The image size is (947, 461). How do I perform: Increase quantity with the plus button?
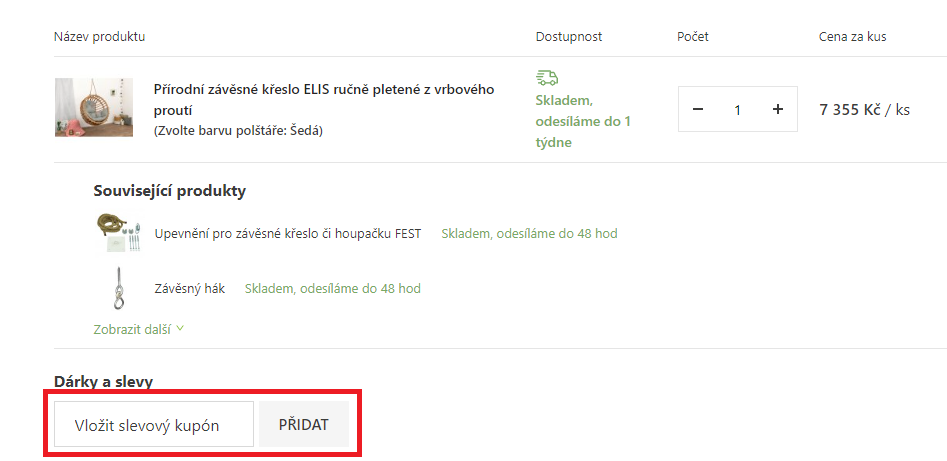[778, 109]
